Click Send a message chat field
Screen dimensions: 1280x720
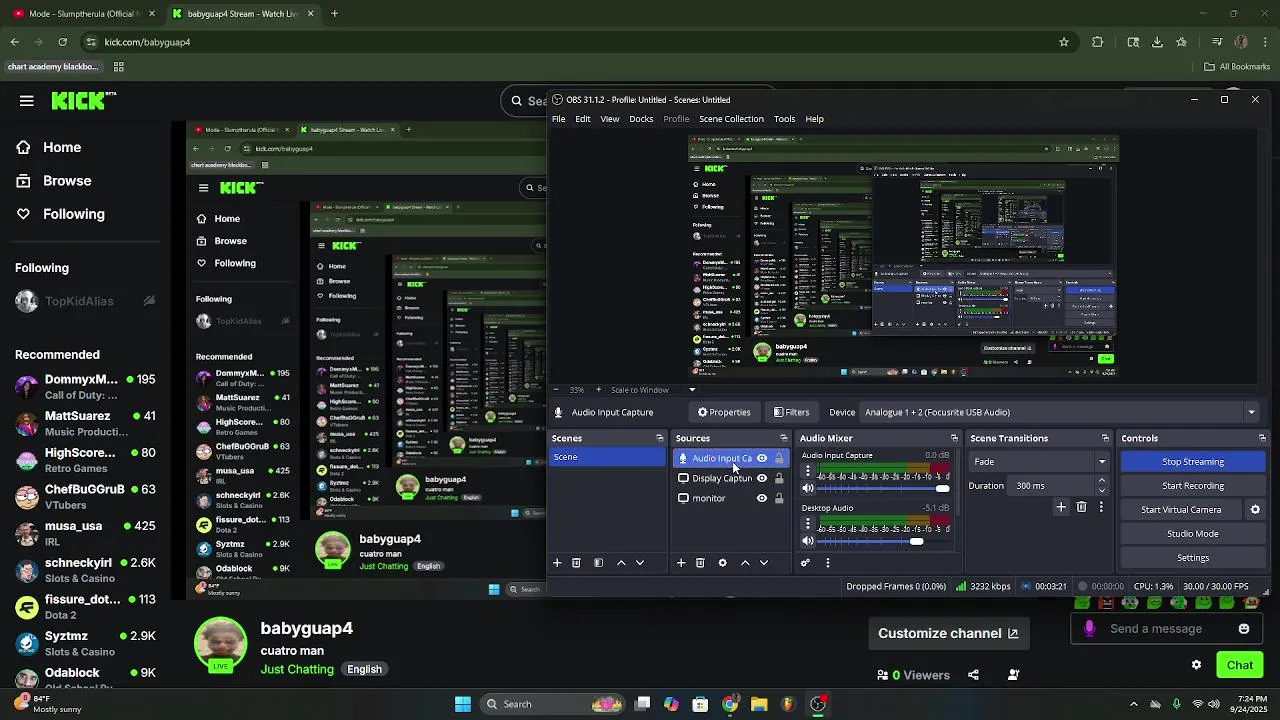click(1156, 629)
